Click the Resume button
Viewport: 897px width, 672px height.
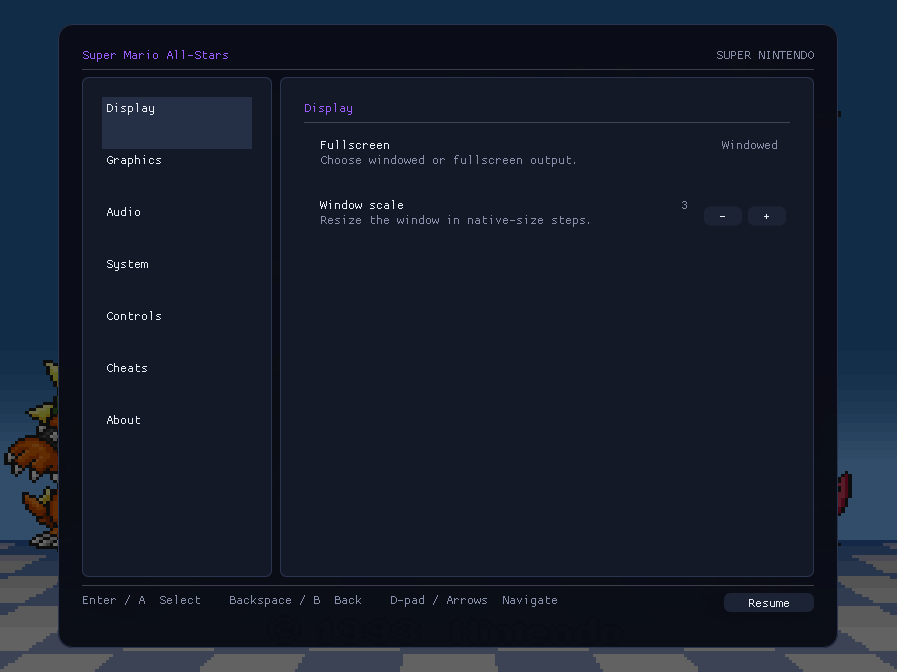point(768,603)
